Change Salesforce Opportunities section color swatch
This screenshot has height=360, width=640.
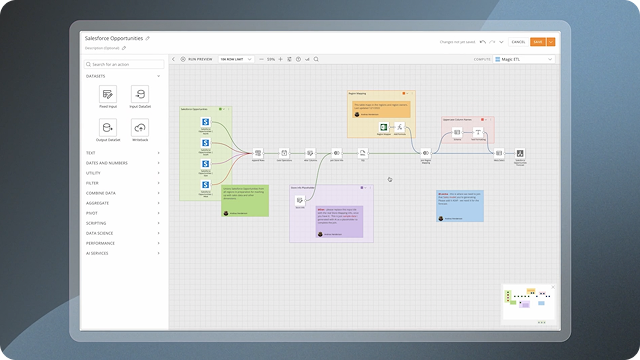tap(220, 109)
